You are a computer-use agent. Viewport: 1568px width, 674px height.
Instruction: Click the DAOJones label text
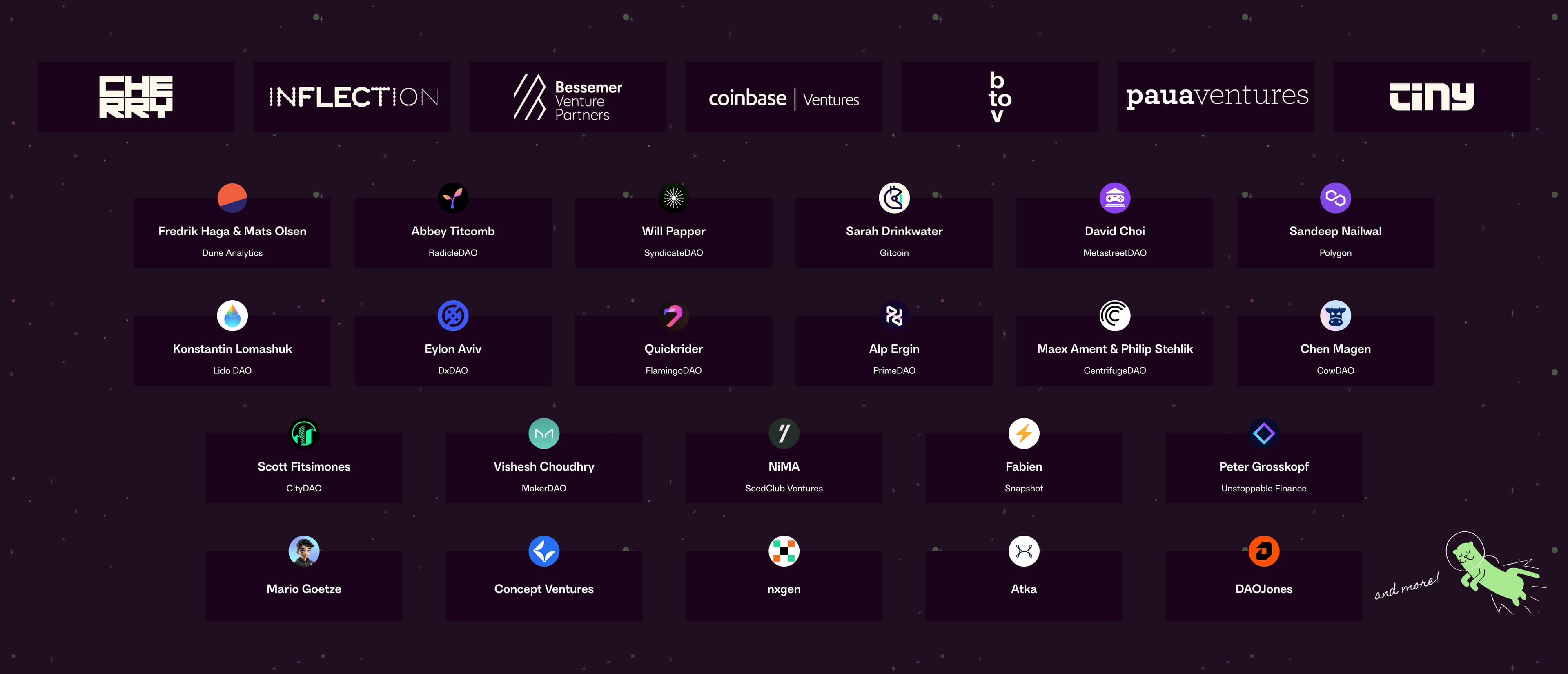(x=1264, y=589)
